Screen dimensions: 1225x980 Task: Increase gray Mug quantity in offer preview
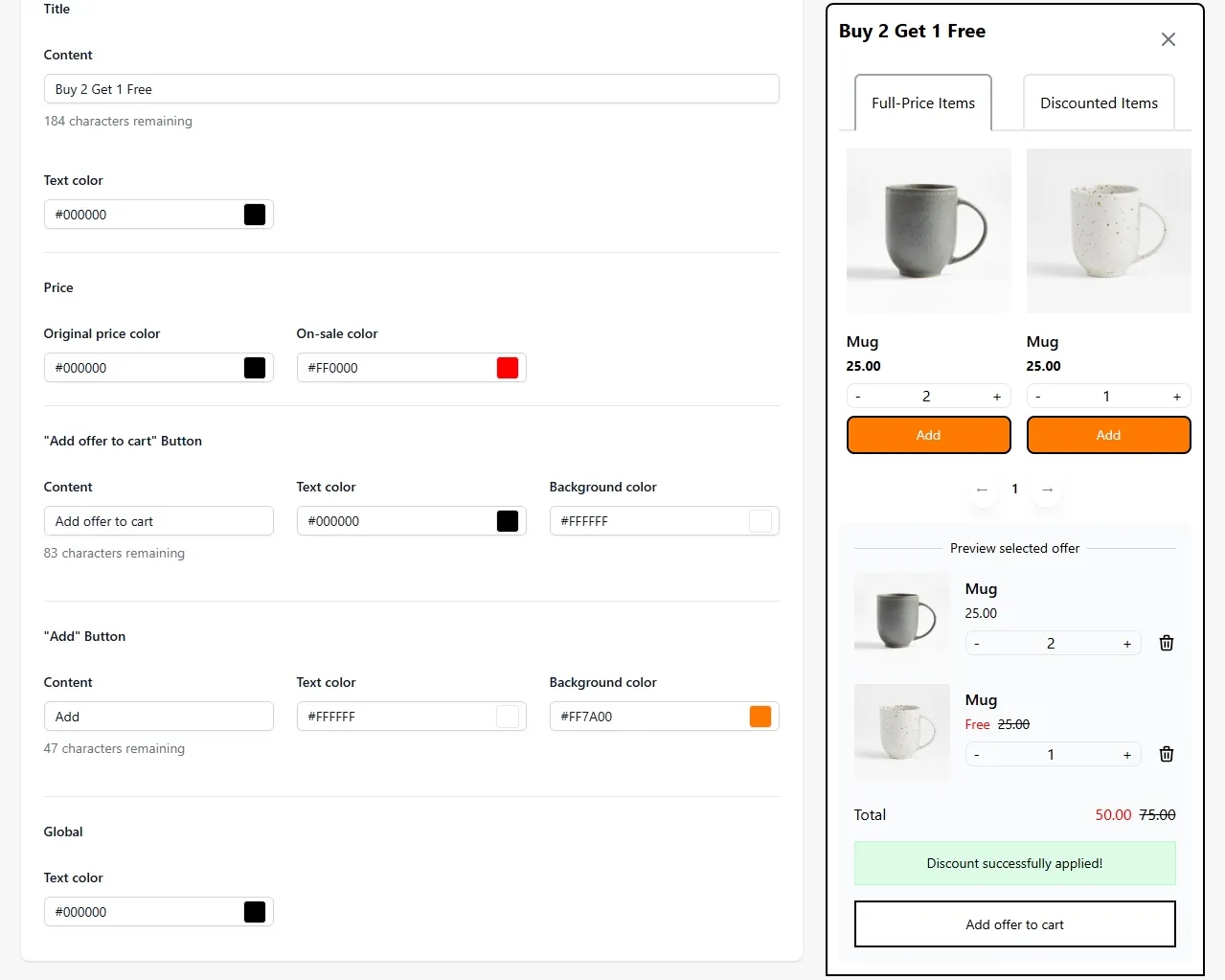coord(1127,644)
